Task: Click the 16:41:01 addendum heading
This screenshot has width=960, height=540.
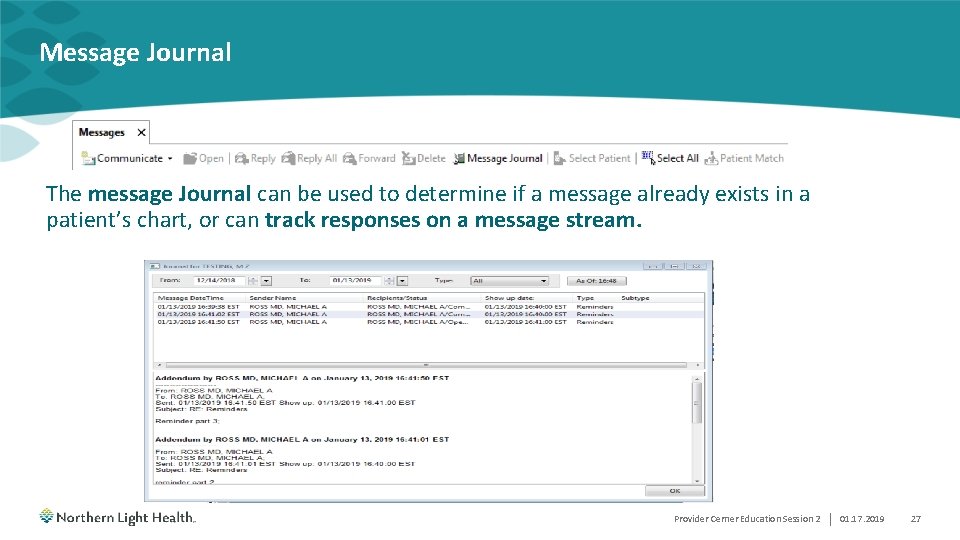Action: click(x=302, y=440)
